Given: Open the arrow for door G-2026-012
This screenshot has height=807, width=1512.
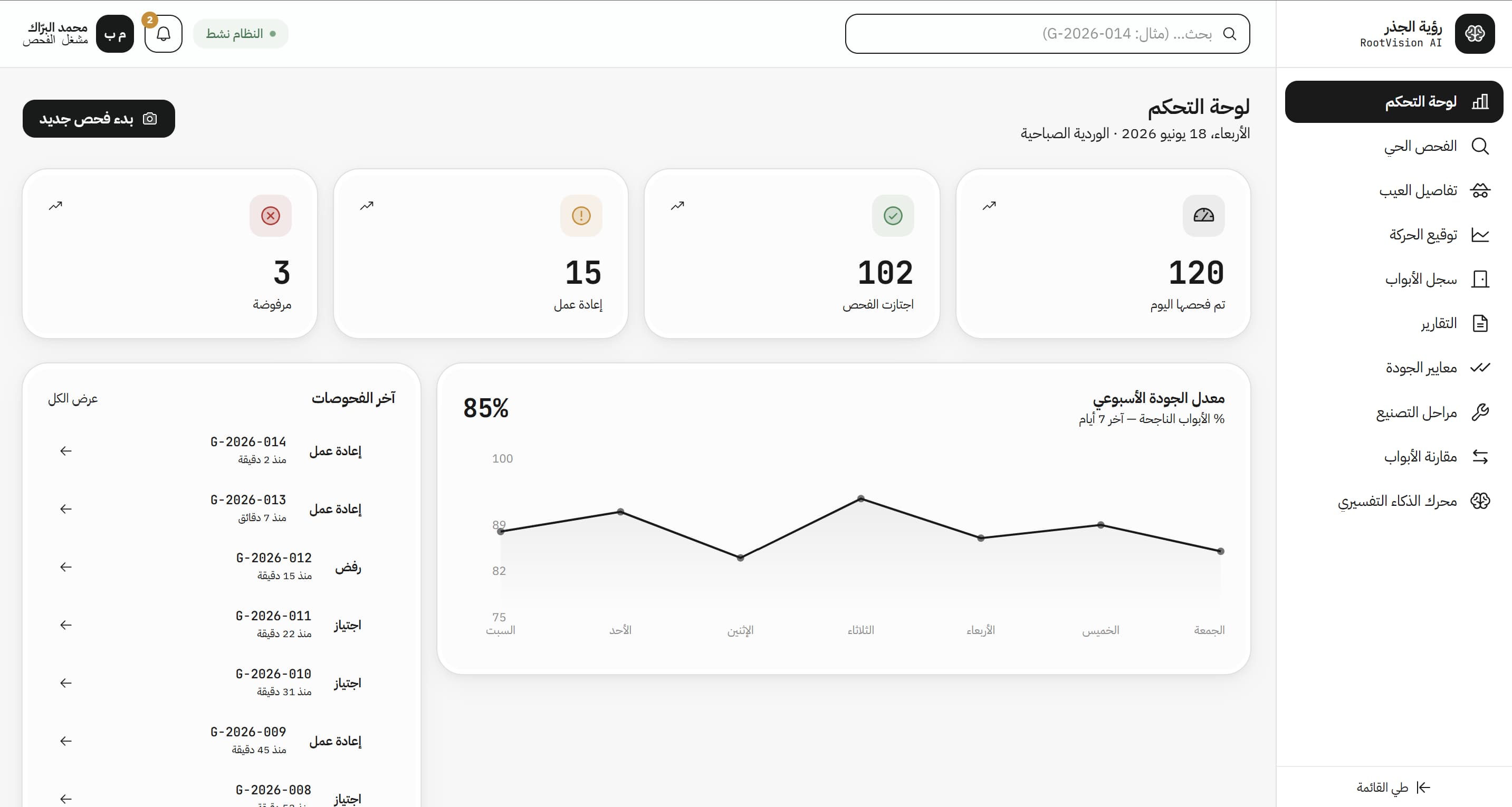Looking at the screenshot, I should [x=66, y=567].
